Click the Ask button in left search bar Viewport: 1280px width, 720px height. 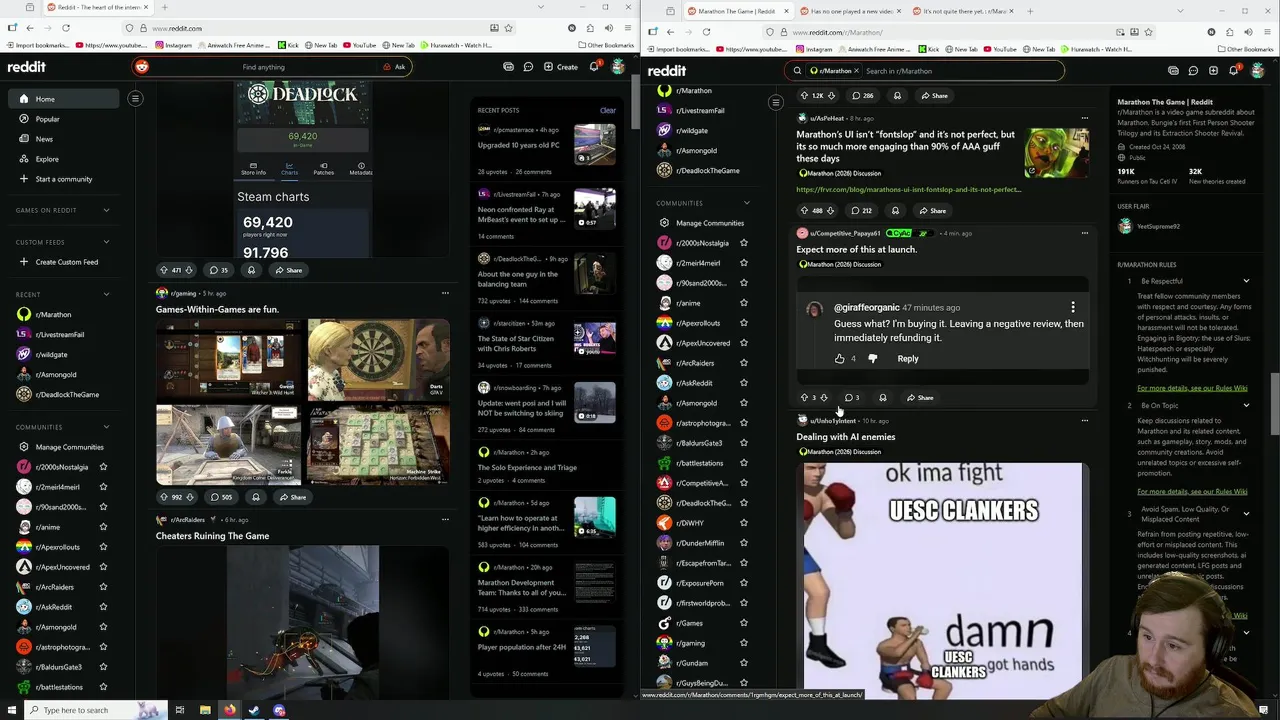pyautogui.click(x=394, y=67)
